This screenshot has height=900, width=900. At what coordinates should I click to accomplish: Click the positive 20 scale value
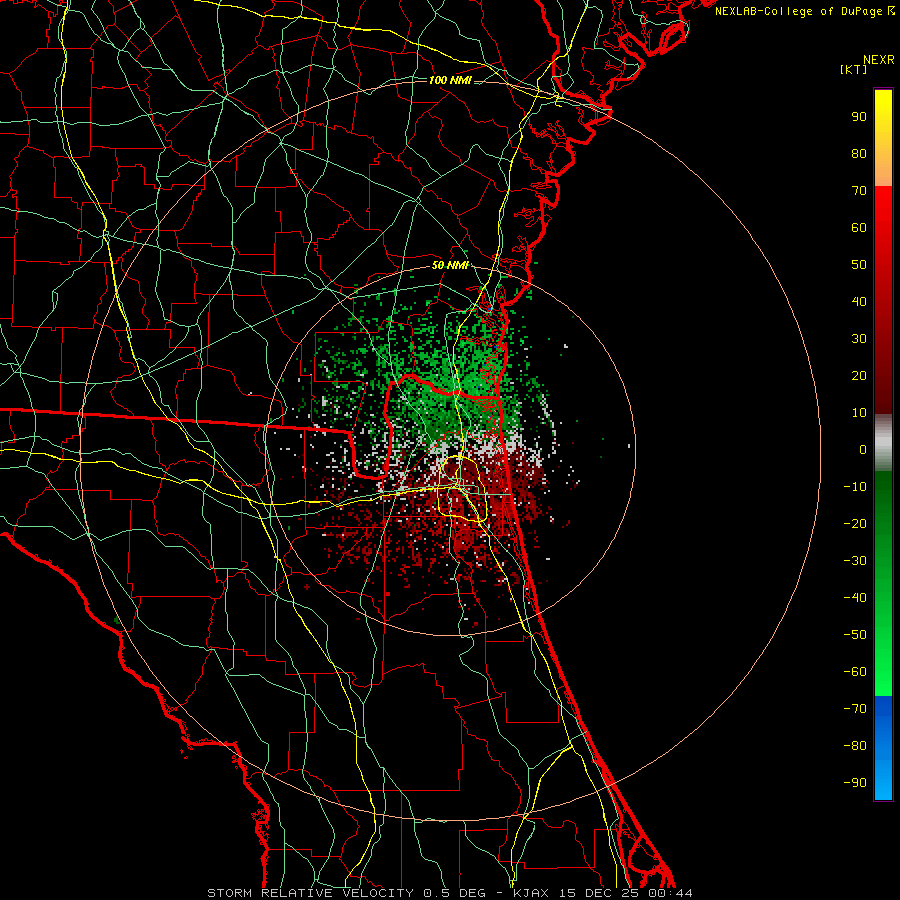click(x=859, y=375)
